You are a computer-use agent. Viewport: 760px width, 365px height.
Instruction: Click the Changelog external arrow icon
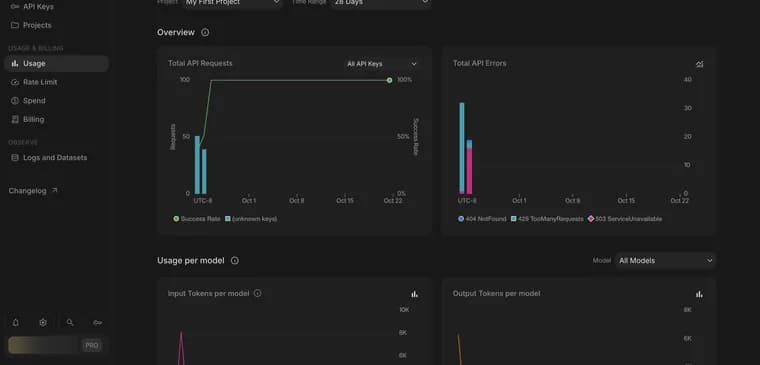[54, 190]
